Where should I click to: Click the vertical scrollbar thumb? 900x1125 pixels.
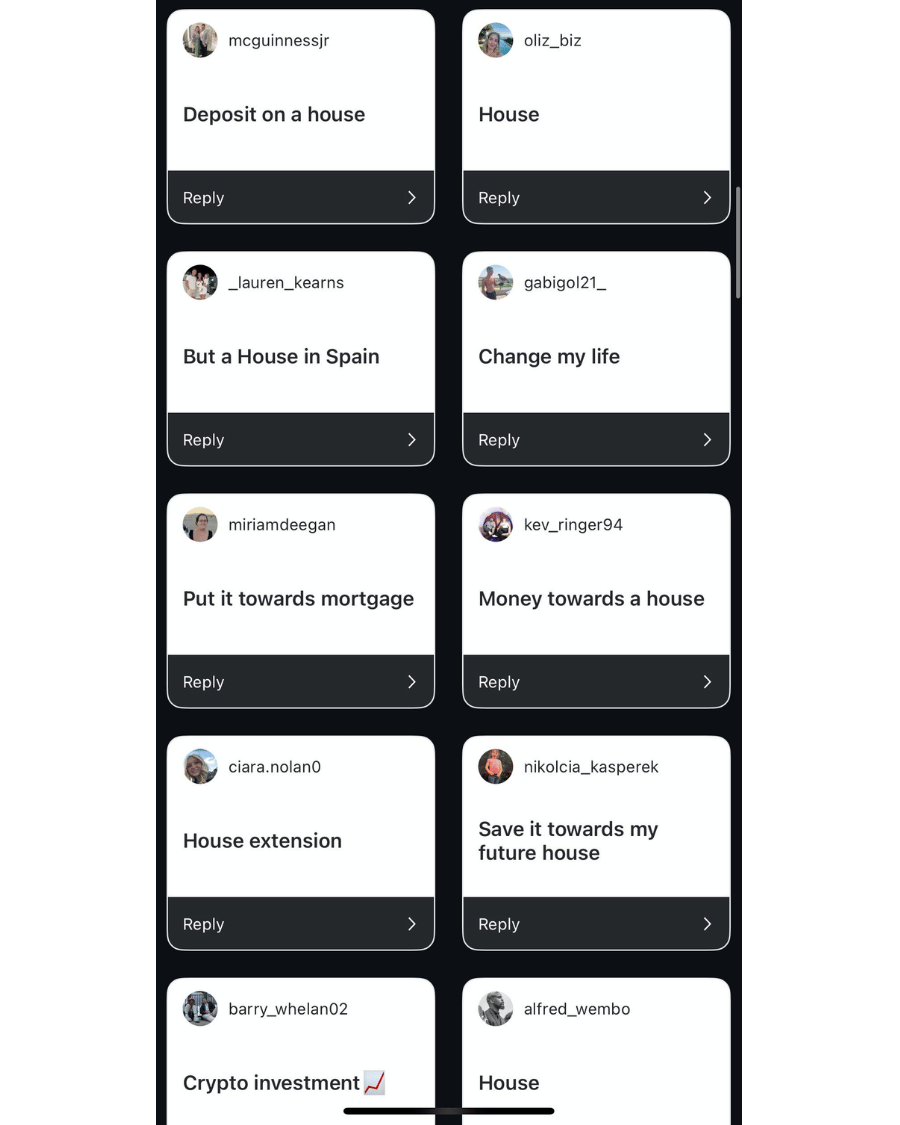(x=738, y=242)
